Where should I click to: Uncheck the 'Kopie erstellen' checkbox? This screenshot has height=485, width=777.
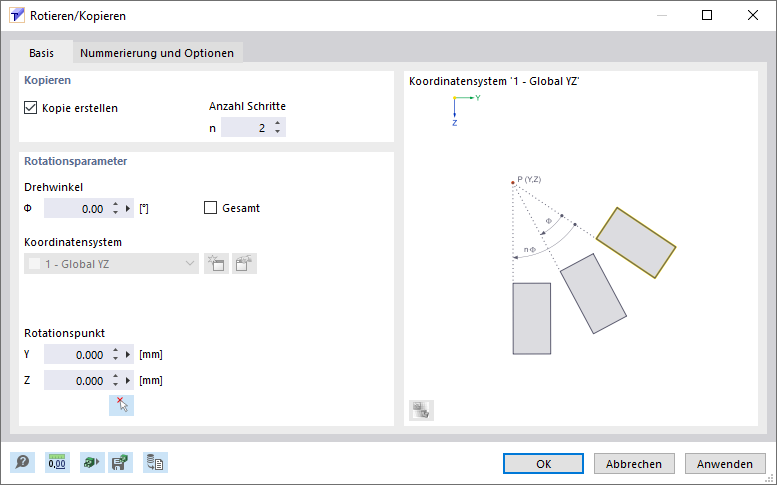click(30, 108)
